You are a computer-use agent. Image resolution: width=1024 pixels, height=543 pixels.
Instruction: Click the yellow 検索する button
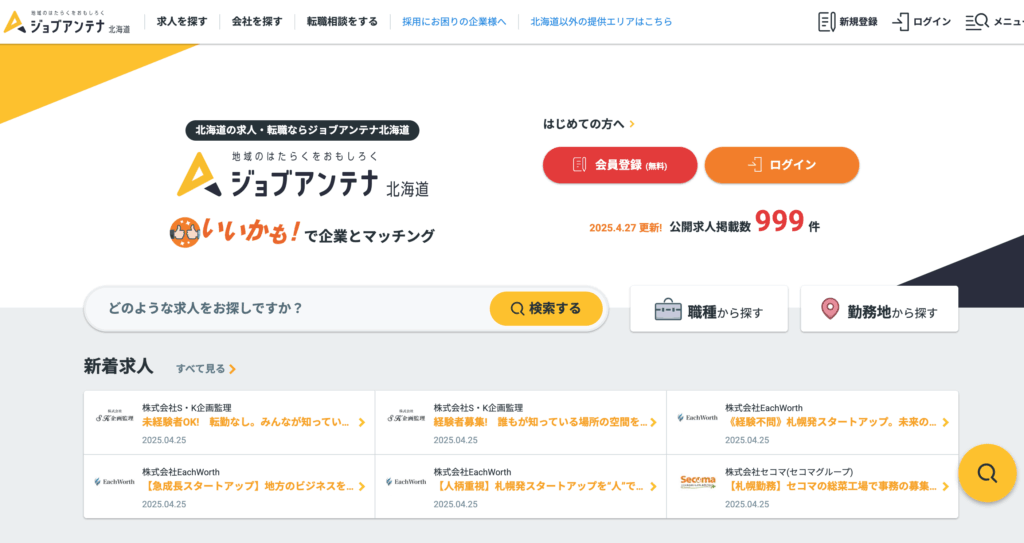tap(546, 308)
